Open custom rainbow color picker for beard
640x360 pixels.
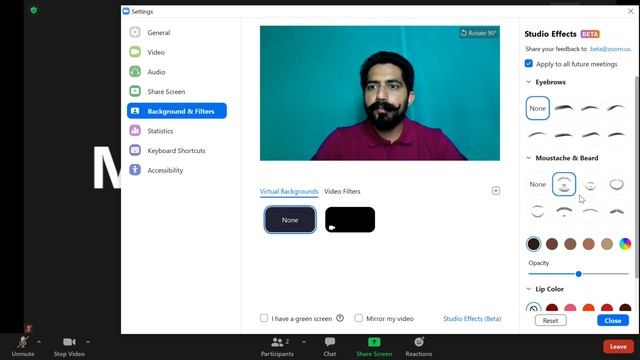[625, 244]
